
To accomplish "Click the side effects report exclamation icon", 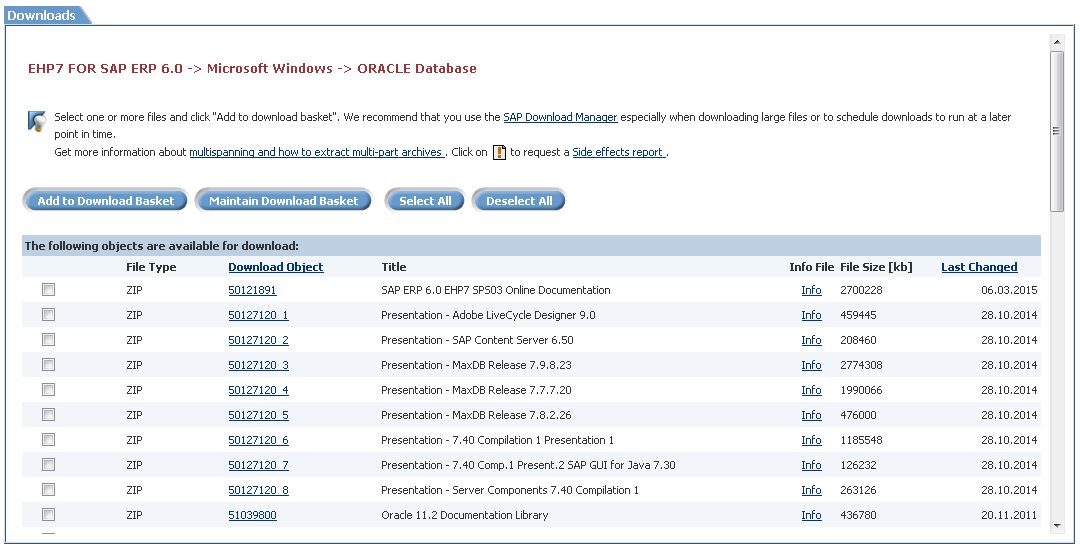I will coord(499,152).
